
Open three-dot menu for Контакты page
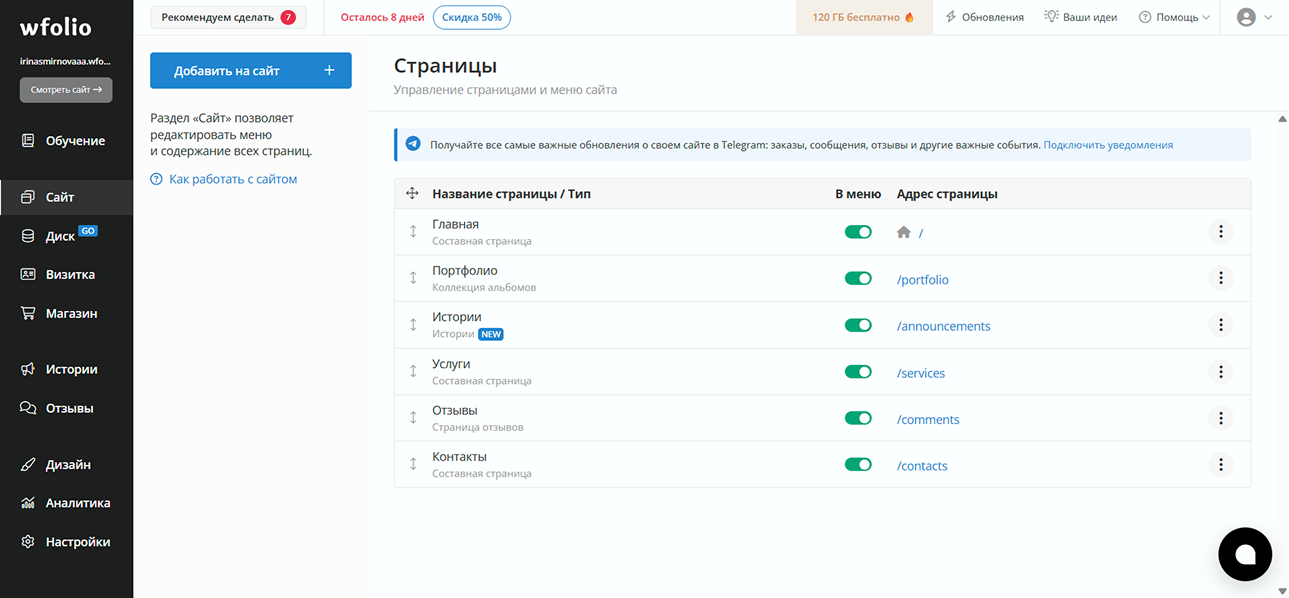click(x=1220, y=464)
